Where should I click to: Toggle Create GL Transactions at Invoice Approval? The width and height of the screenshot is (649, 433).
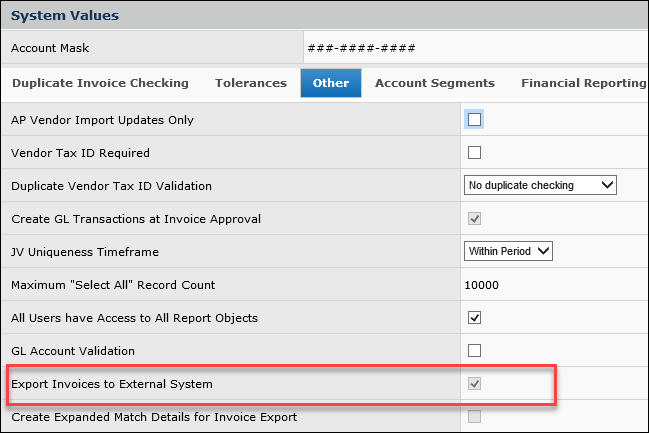click(475, 219)
